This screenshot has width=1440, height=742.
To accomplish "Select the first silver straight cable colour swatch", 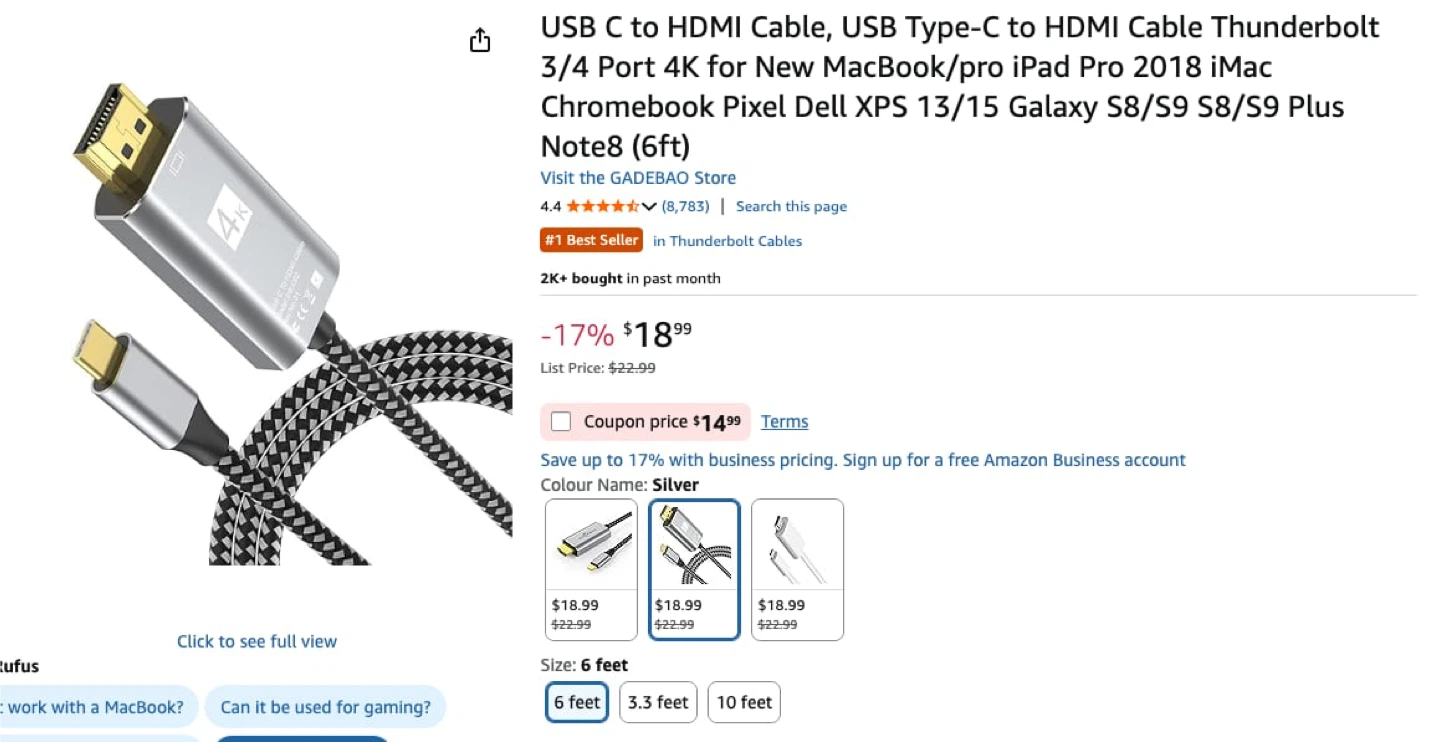I will click(591, 569).
